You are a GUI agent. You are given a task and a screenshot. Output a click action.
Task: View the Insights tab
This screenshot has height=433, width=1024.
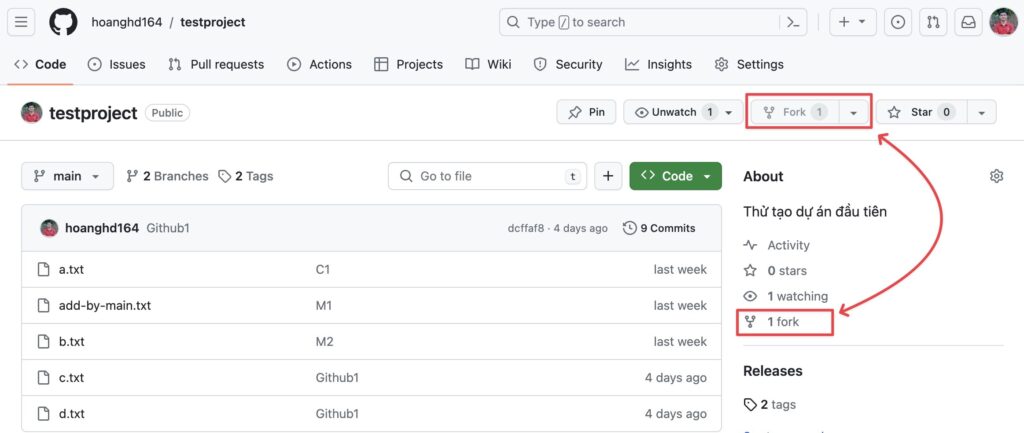tap(658, 64)
